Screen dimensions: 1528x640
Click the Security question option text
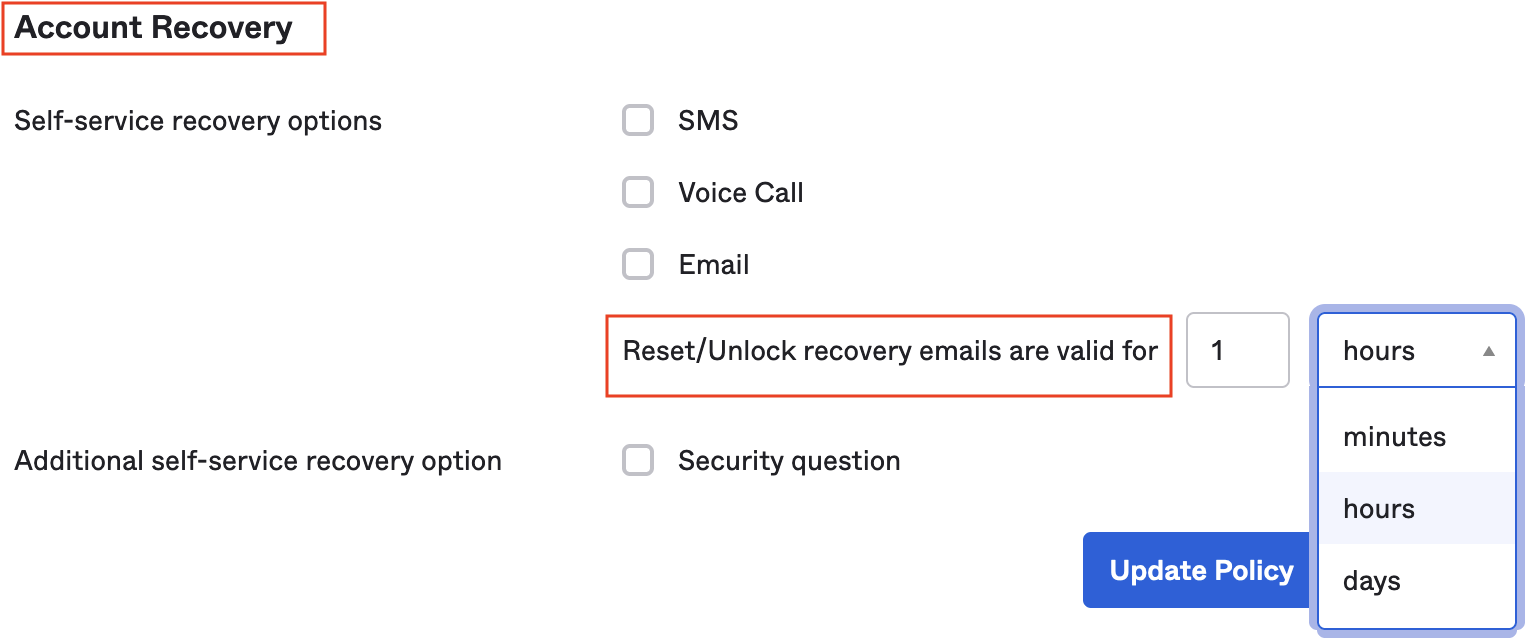tap(789, 460)
